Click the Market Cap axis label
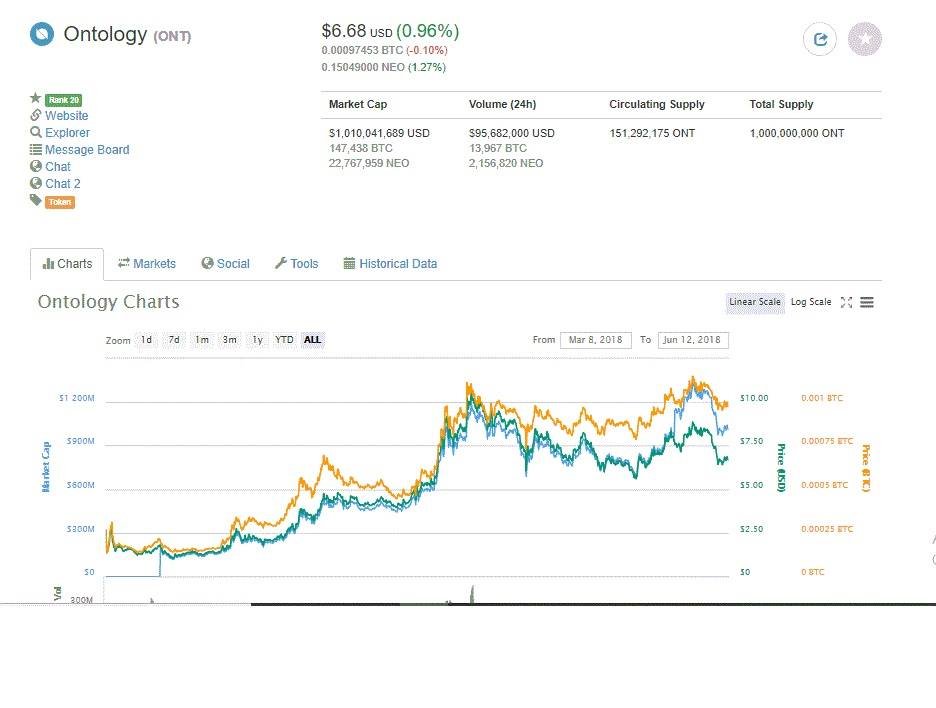Viewport: 936px width, 708px height. [x=46, y=467]
